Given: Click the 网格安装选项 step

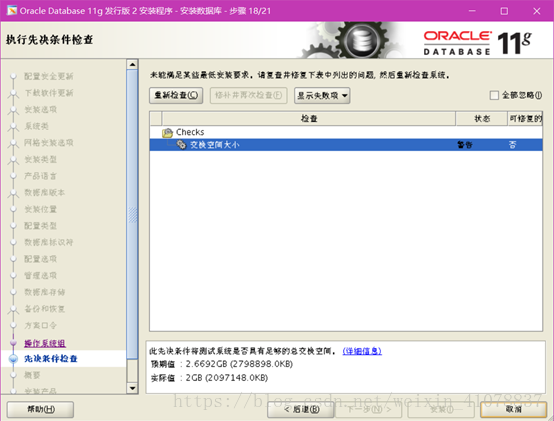Looking at the screenshot, I should click(x=48, y=143).
